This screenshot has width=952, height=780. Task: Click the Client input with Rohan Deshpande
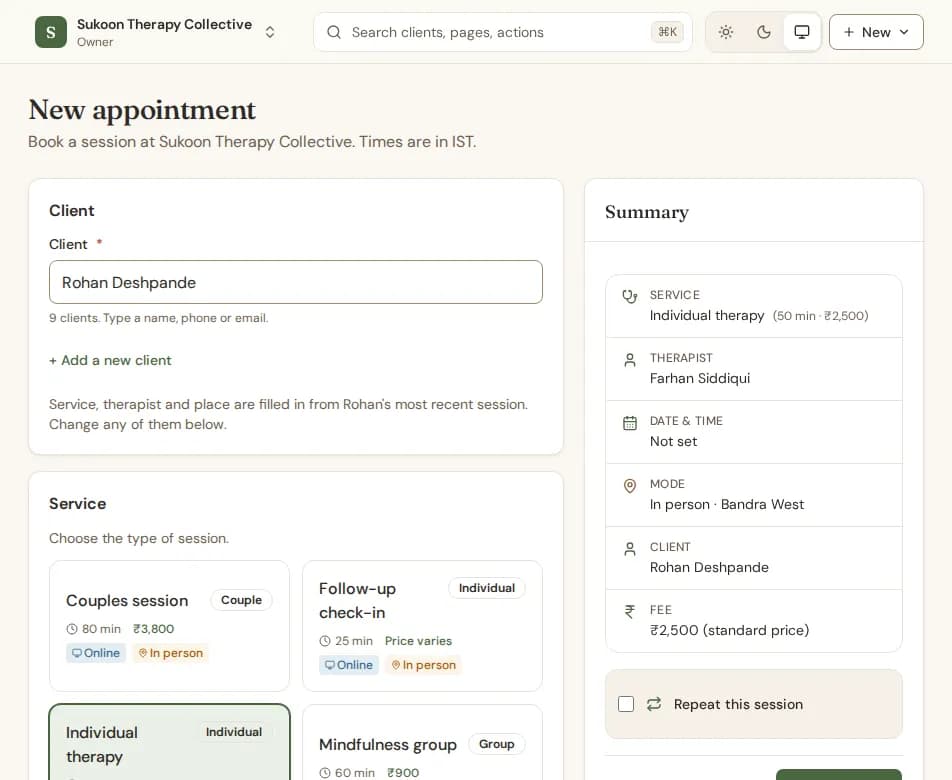tap(296, 282)
